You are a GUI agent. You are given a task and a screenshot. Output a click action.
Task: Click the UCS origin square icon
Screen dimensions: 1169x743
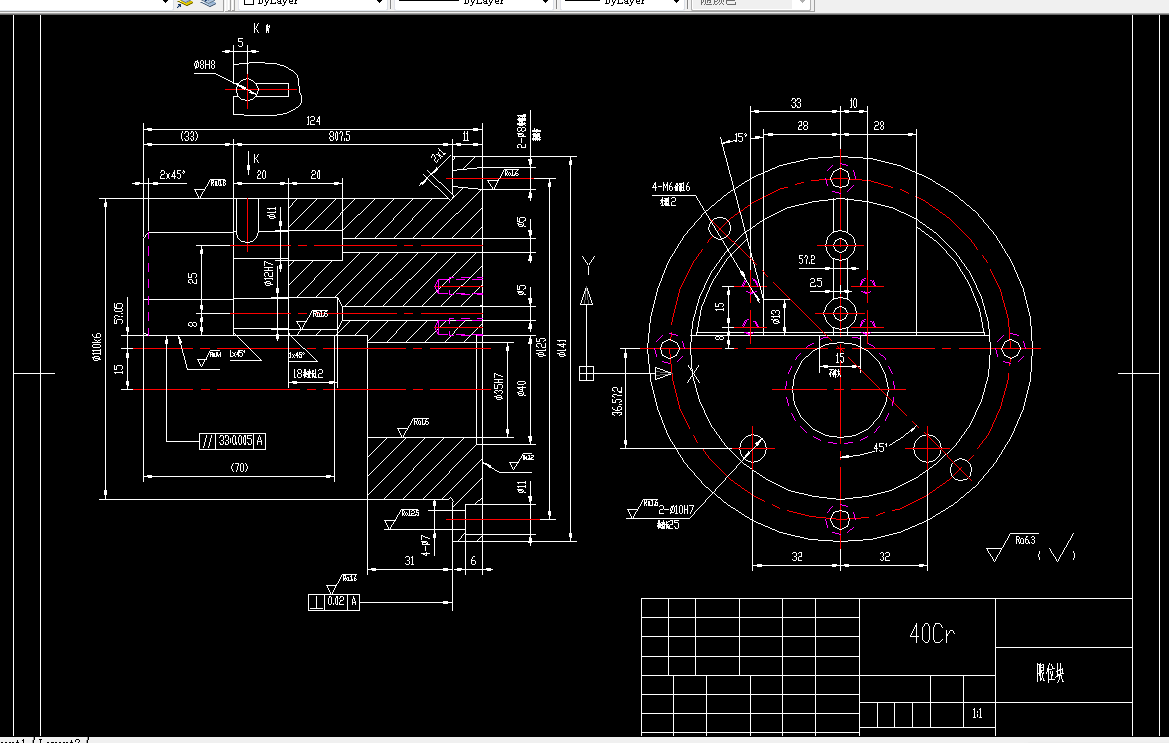click(x=587, y=373)
